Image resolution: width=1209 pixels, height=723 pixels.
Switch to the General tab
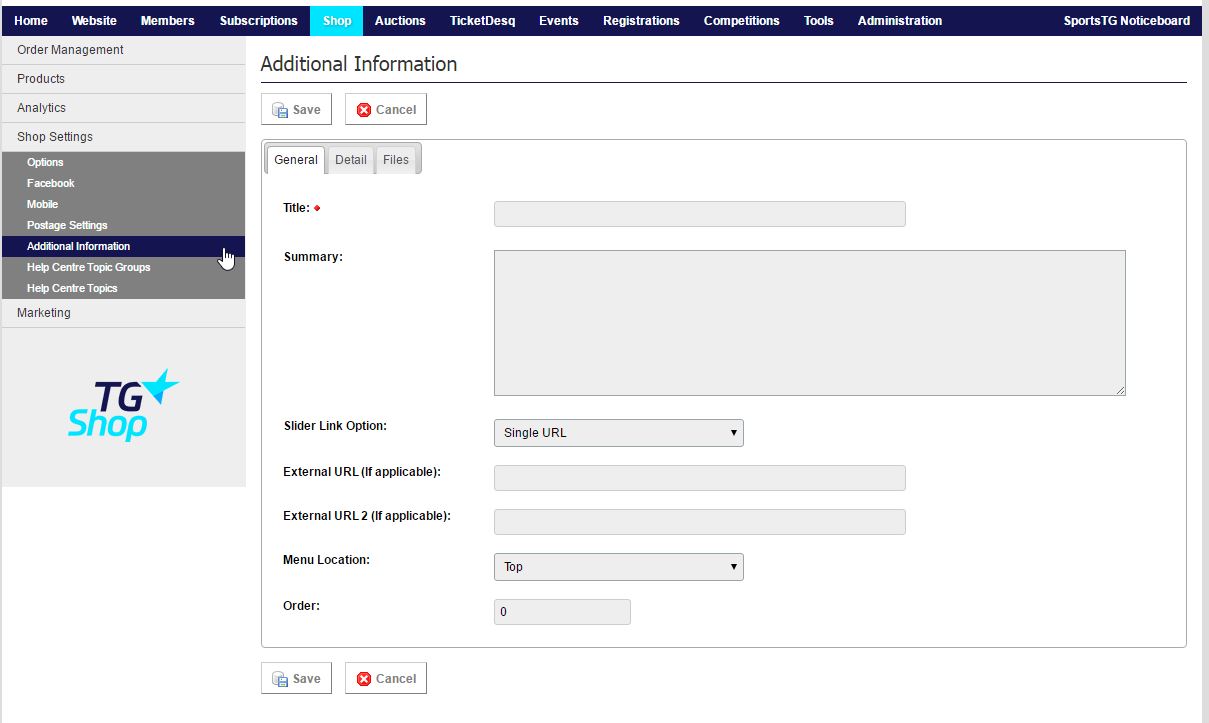296,160
